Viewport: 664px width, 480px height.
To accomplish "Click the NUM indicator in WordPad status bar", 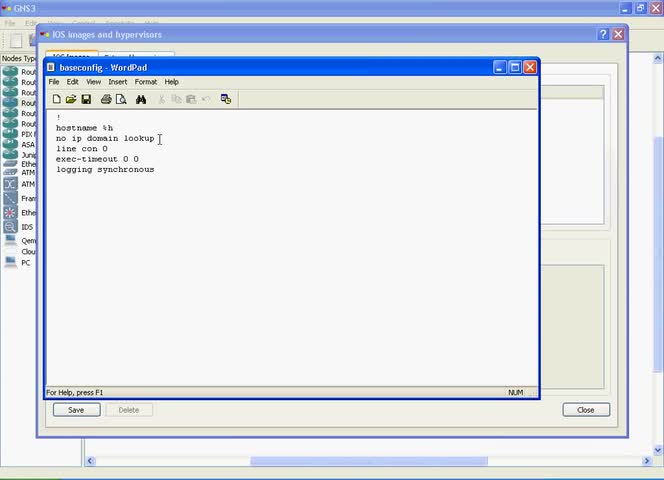I will click(515, 392).
